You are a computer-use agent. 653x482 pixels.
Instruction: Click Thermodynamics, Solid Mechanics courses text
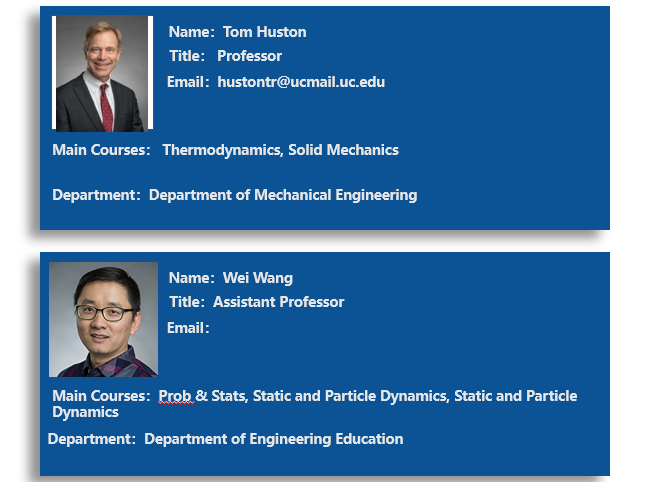(x=281, y=150)
